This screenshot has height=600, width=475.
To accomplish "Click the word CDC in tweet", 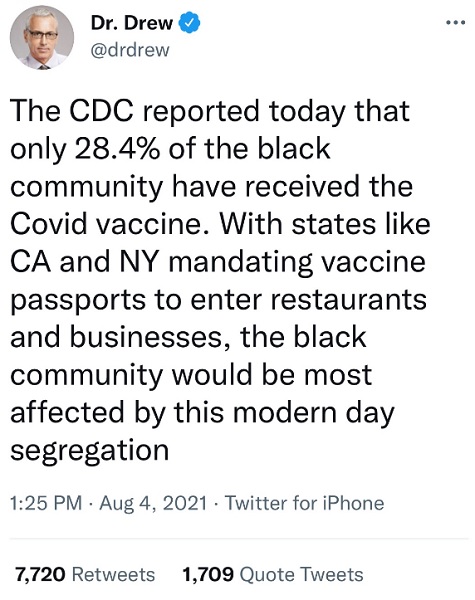I will pyautogui.click(x=102, y=111).
